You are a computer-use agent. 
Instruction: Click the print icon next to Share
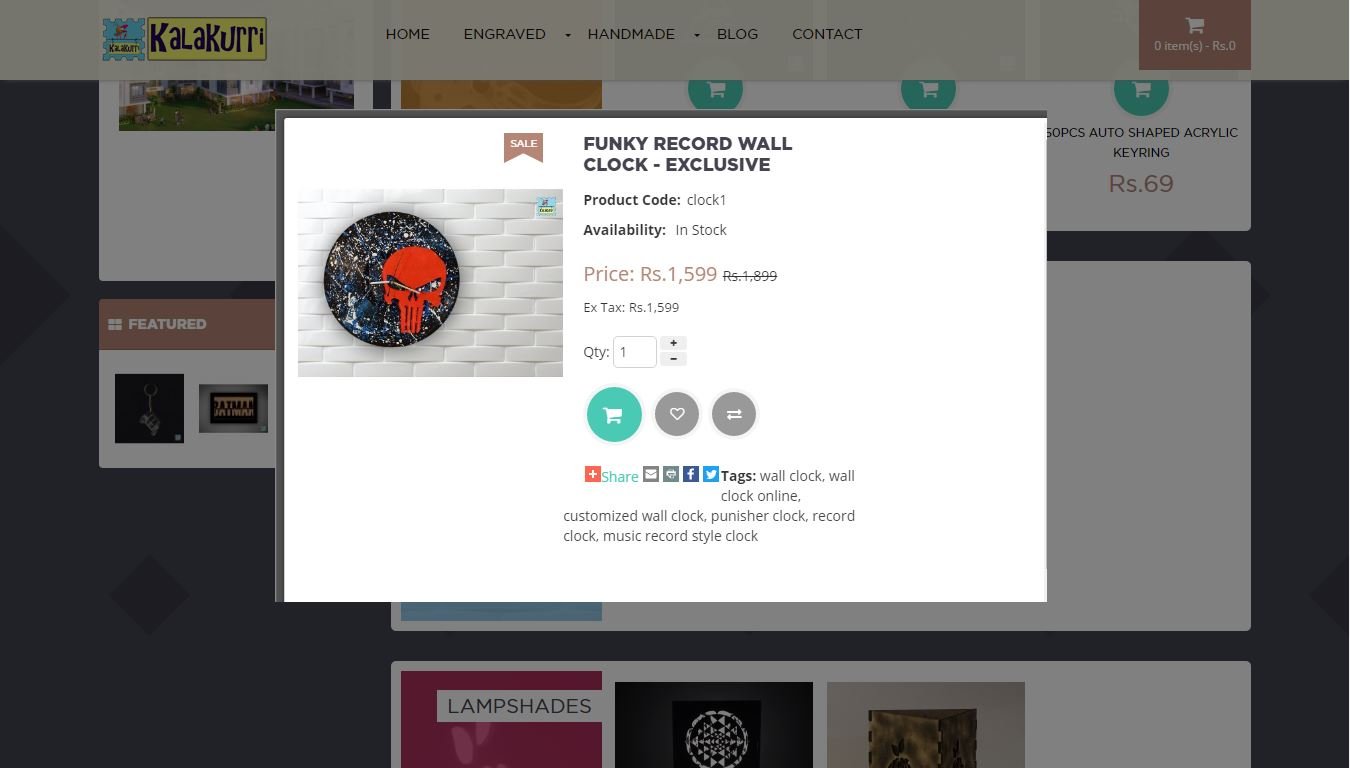[671, 474]
